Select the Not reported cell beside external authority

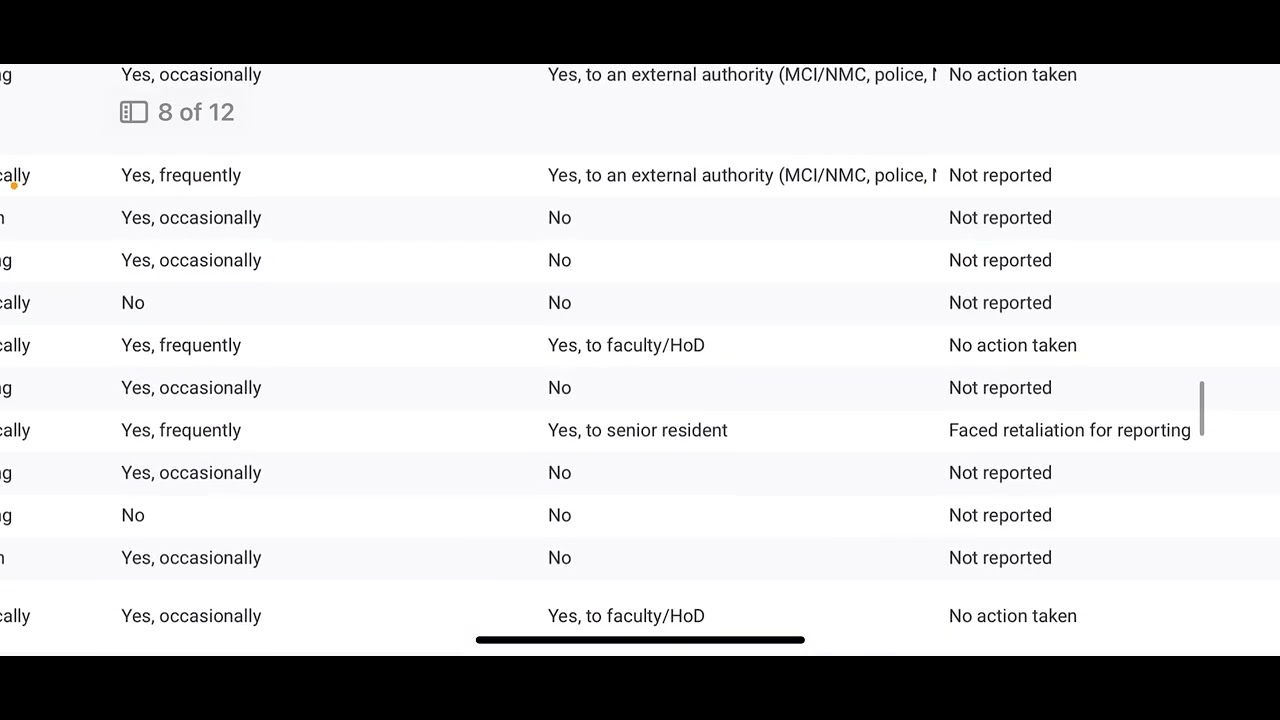[1000, 175]
